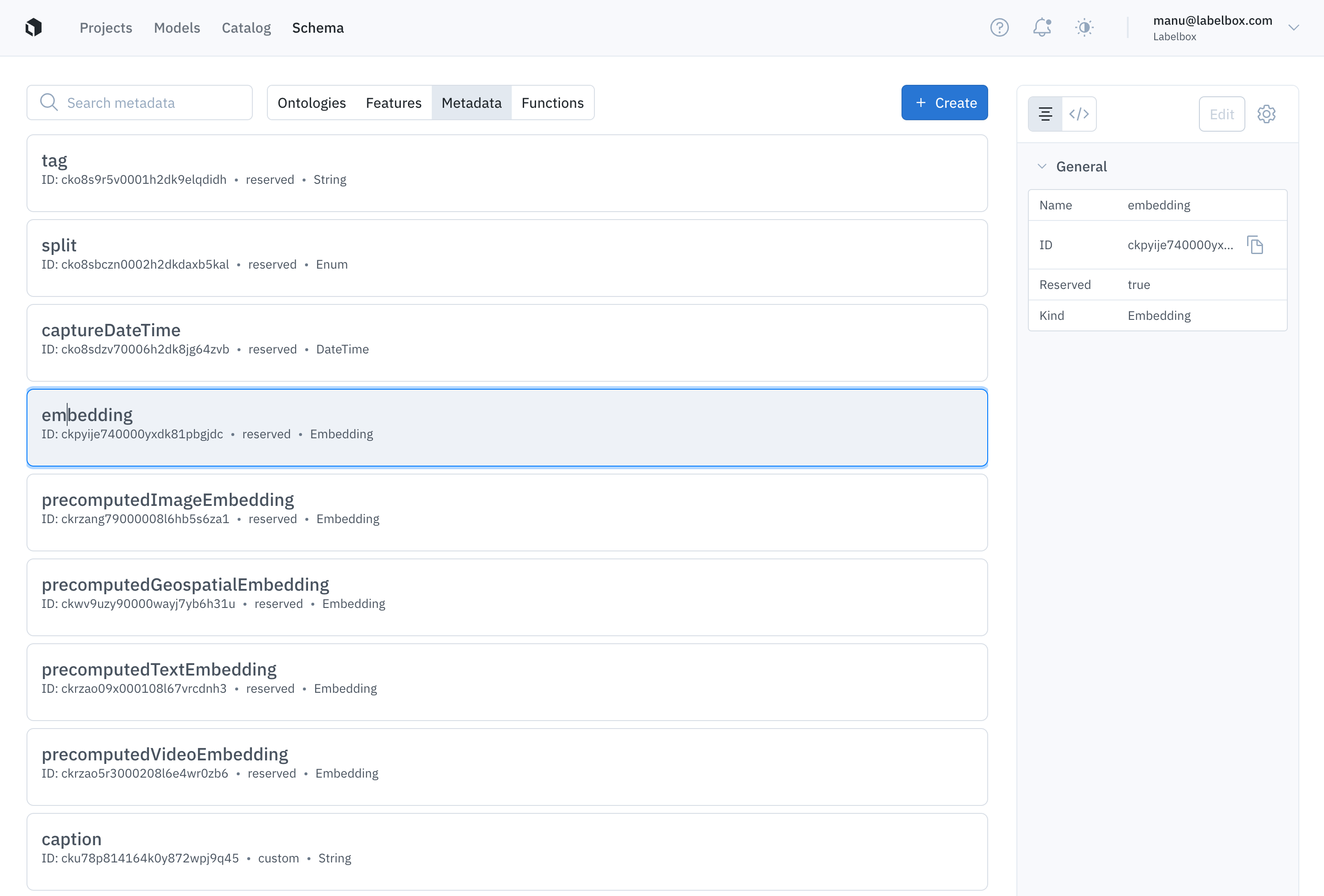Switch to the JSON code view icon
The height and width of the screenshot is (896, 1324).
pos(1079,114)
